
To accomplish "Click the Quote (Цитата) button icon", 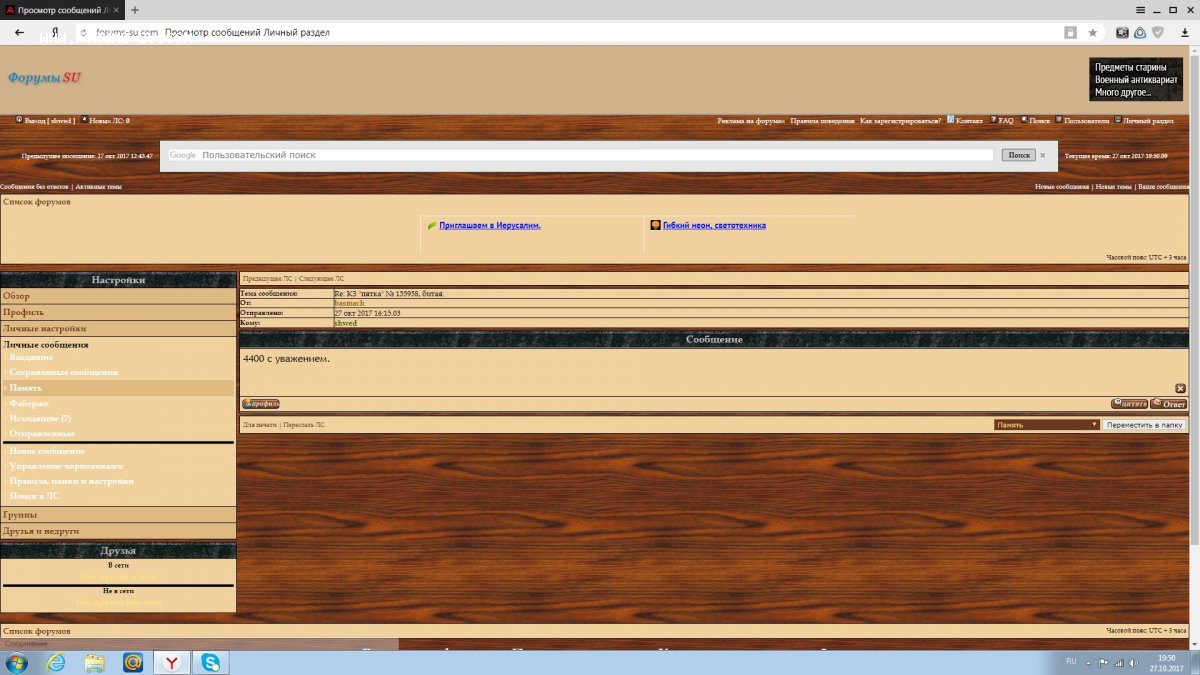I will (1129, 404).
